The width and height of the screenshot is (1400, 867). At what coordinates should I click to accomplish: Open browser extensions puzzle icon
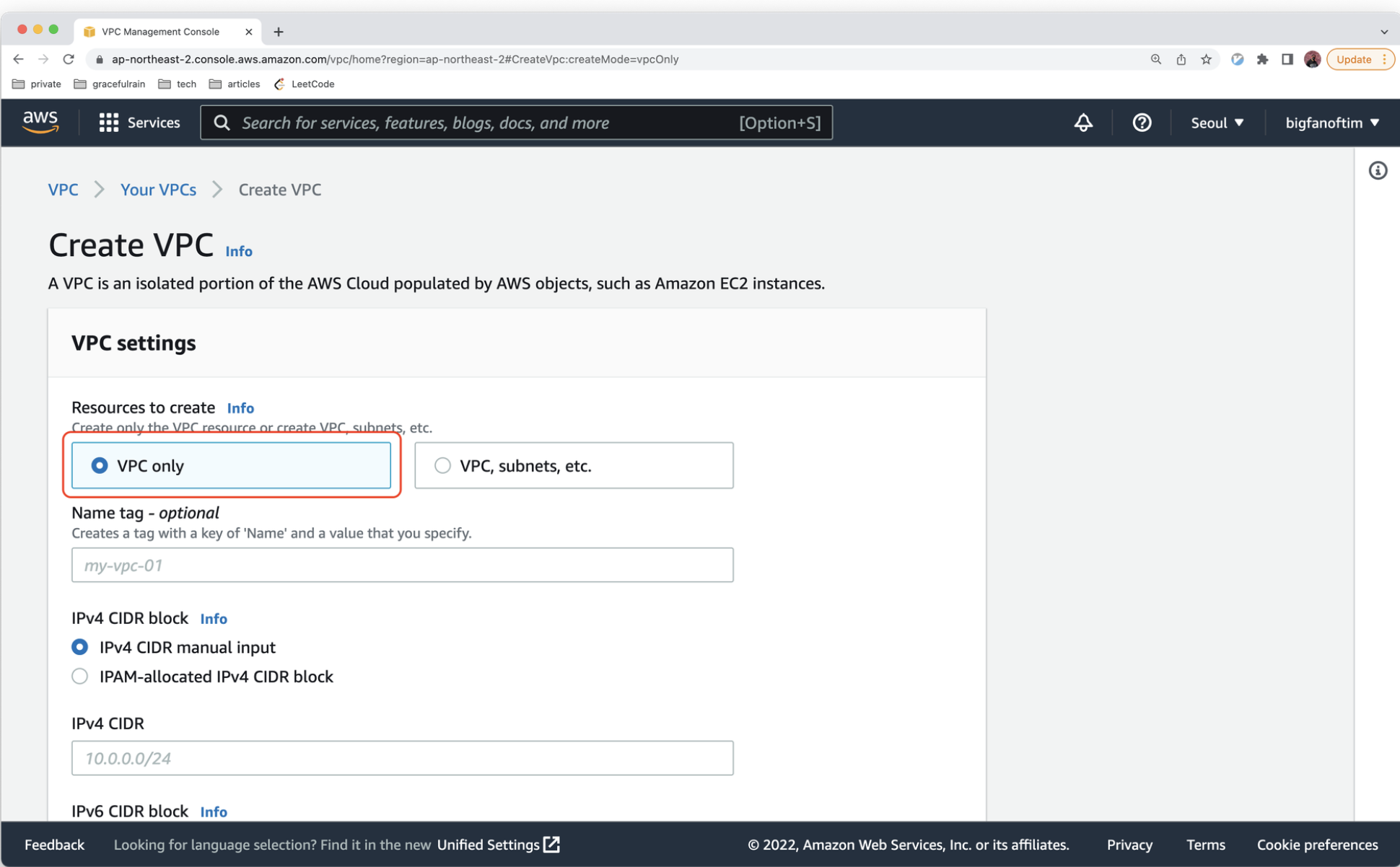[x=1262, y=59]
